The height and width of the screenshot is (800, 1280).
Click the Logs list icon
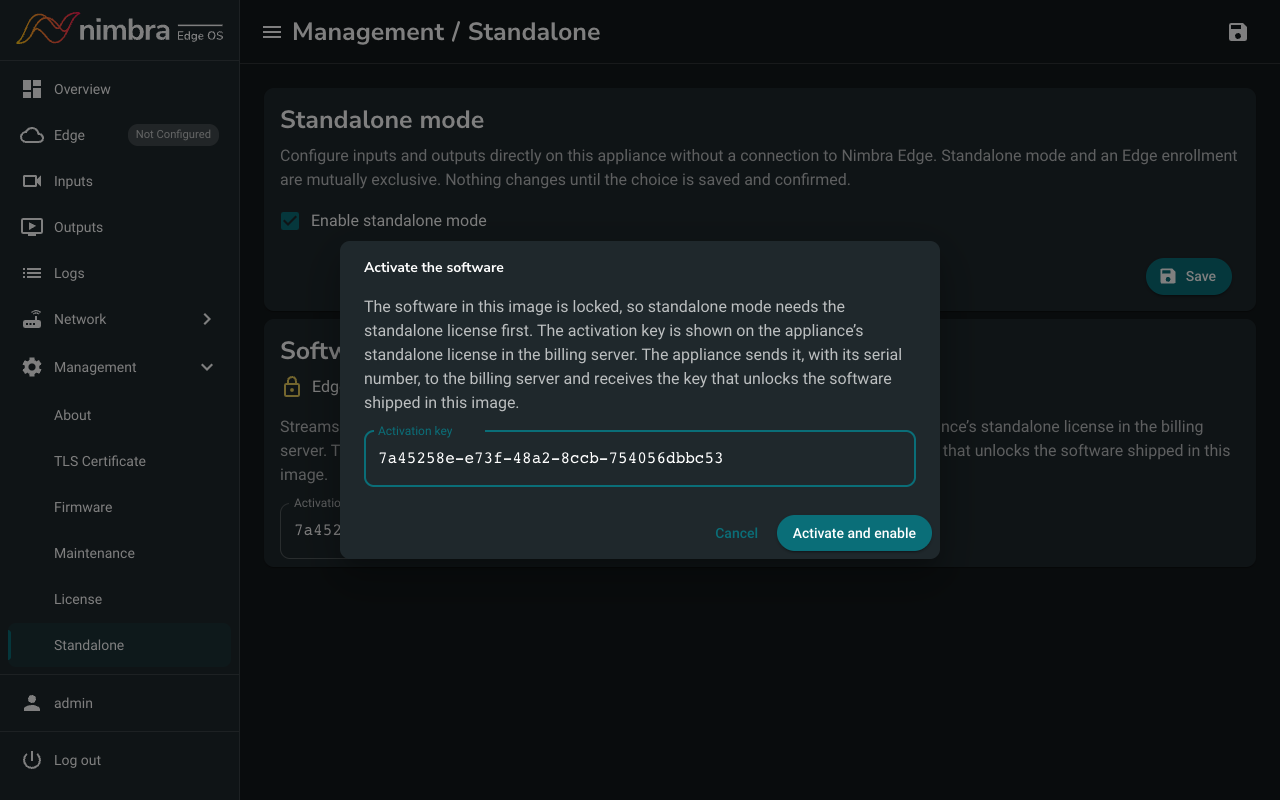click(32, 273)
